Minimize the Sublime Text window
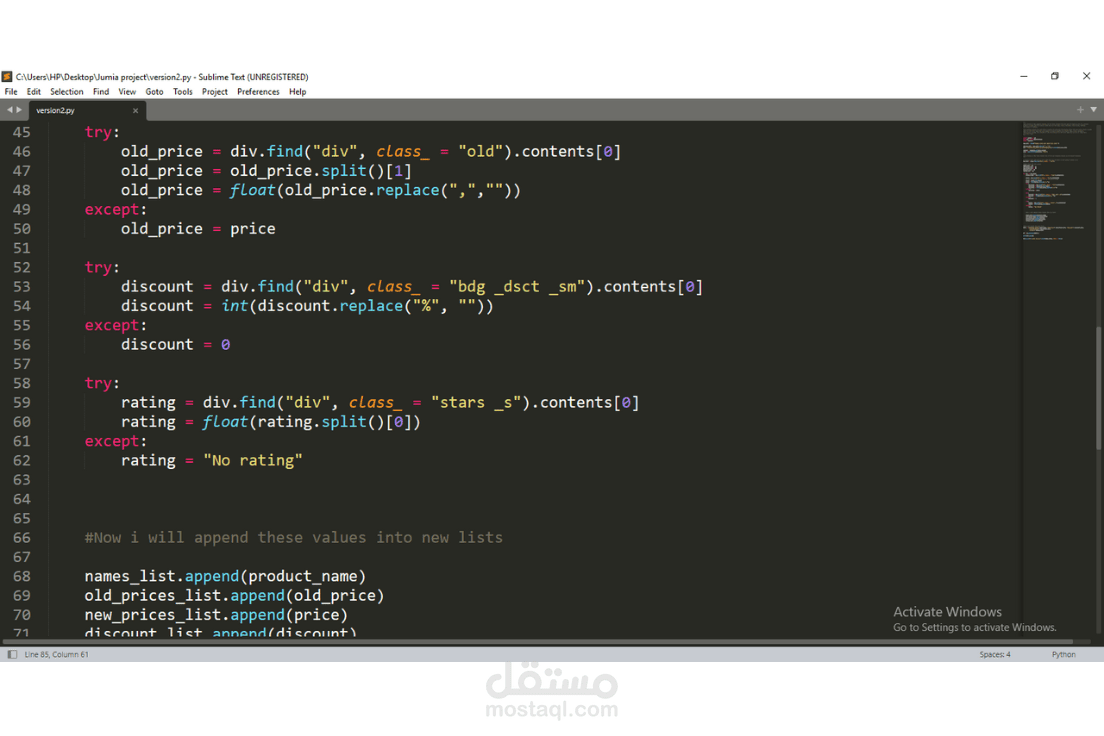The image size is (1104, 736). 1024,76
